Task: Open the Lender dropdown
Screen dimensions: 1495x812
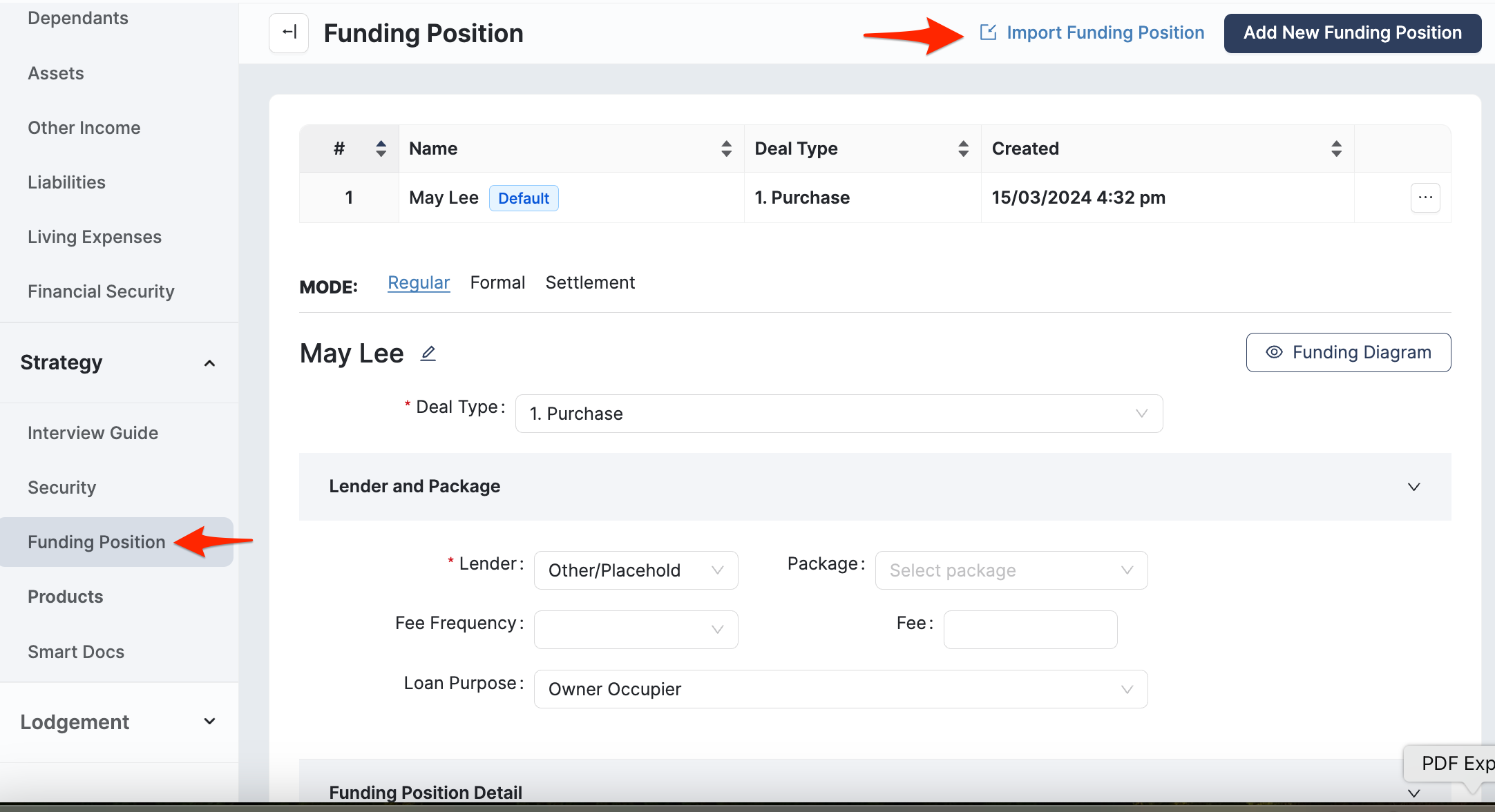Action: click(636, 570)
